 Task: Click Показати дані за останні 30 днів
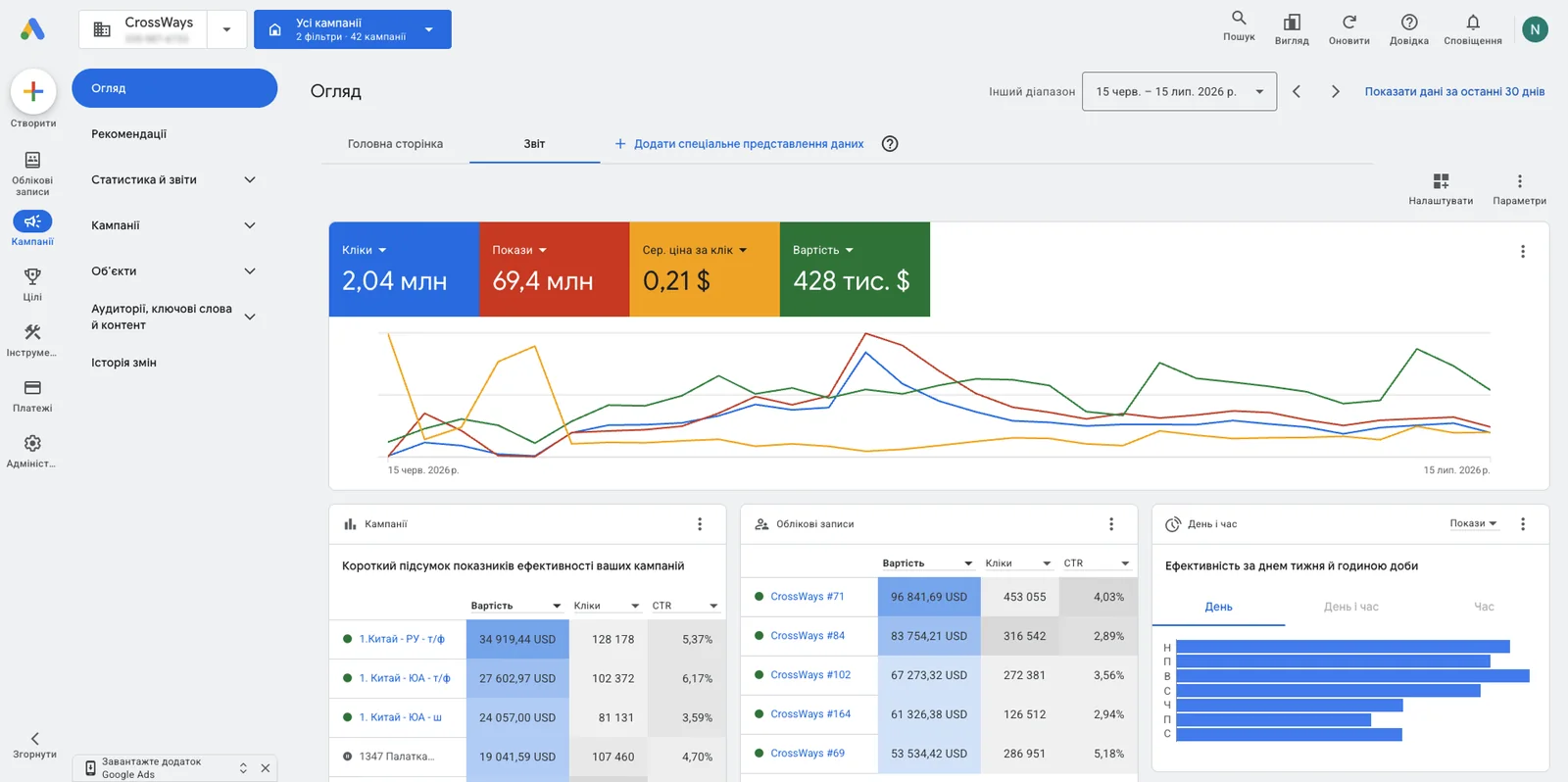1454,91
